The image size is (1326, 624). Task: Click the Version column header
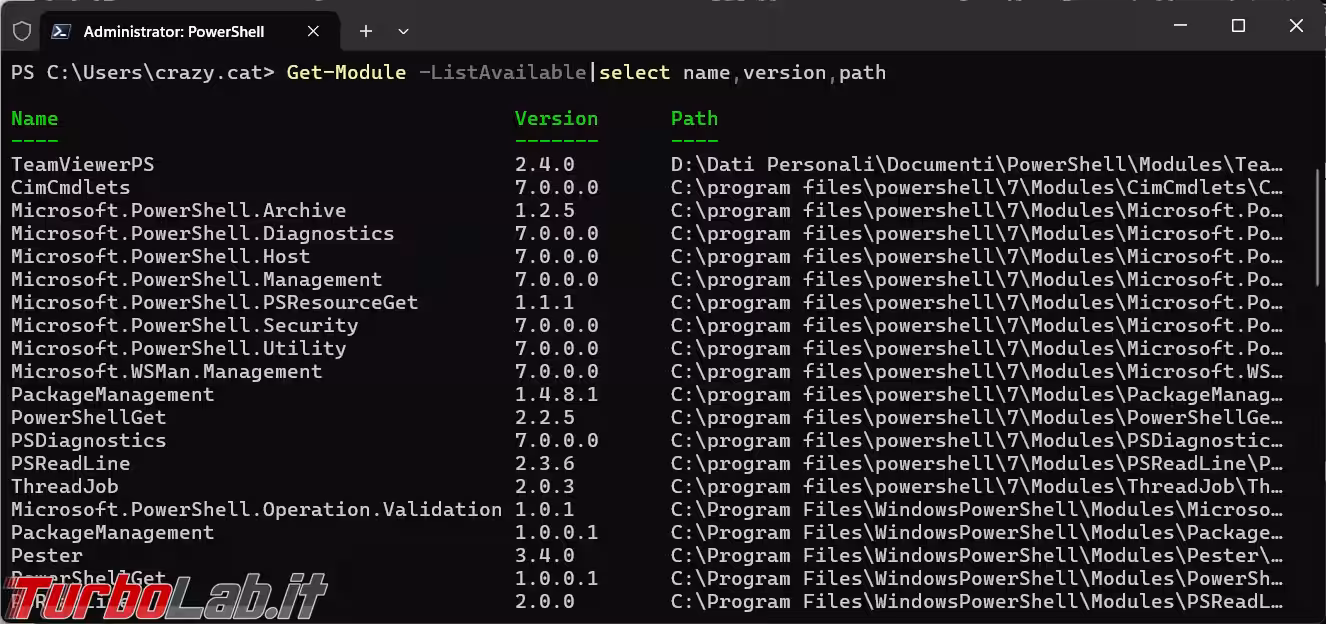click(x=556, y=119)
